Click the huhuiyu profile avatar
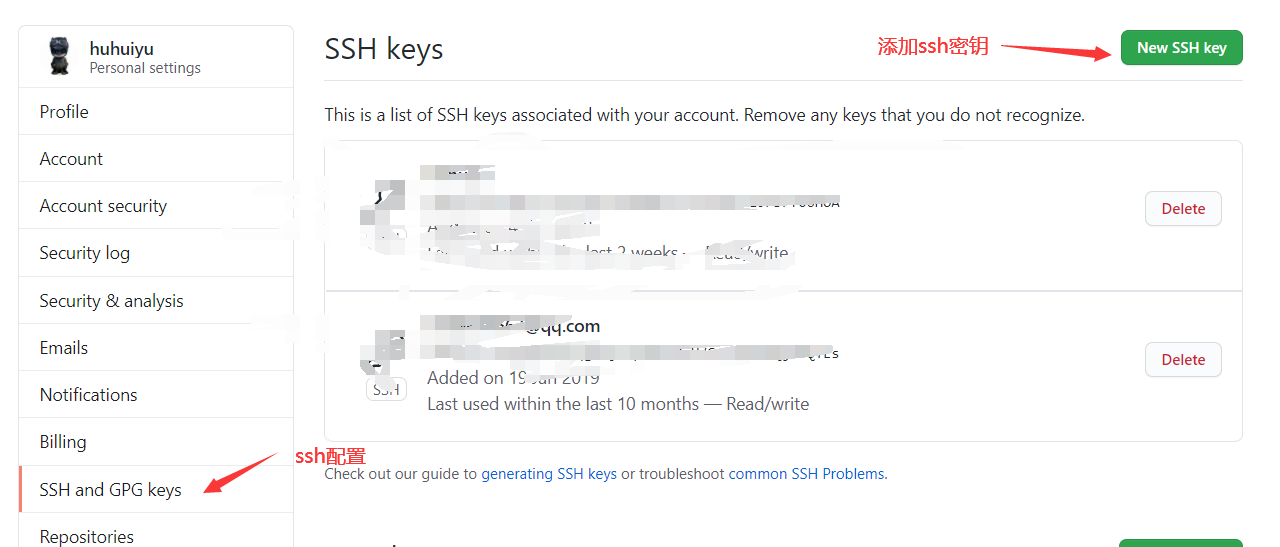Viewport: 1280px width, 547px height. [x=59, y=57]
